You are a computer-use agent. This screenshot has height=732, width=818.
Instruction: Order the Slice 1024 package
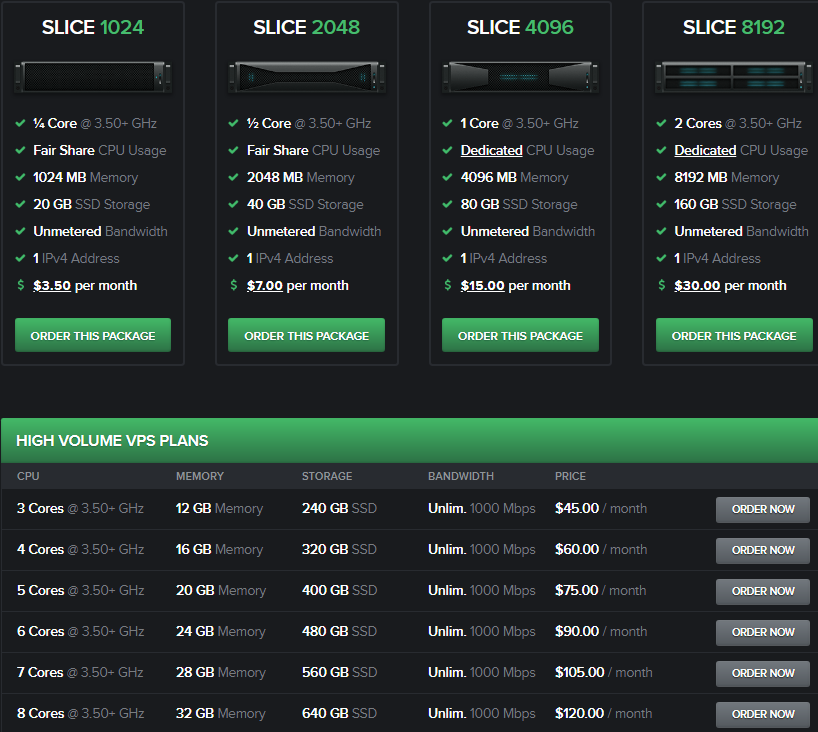point(93,335)
